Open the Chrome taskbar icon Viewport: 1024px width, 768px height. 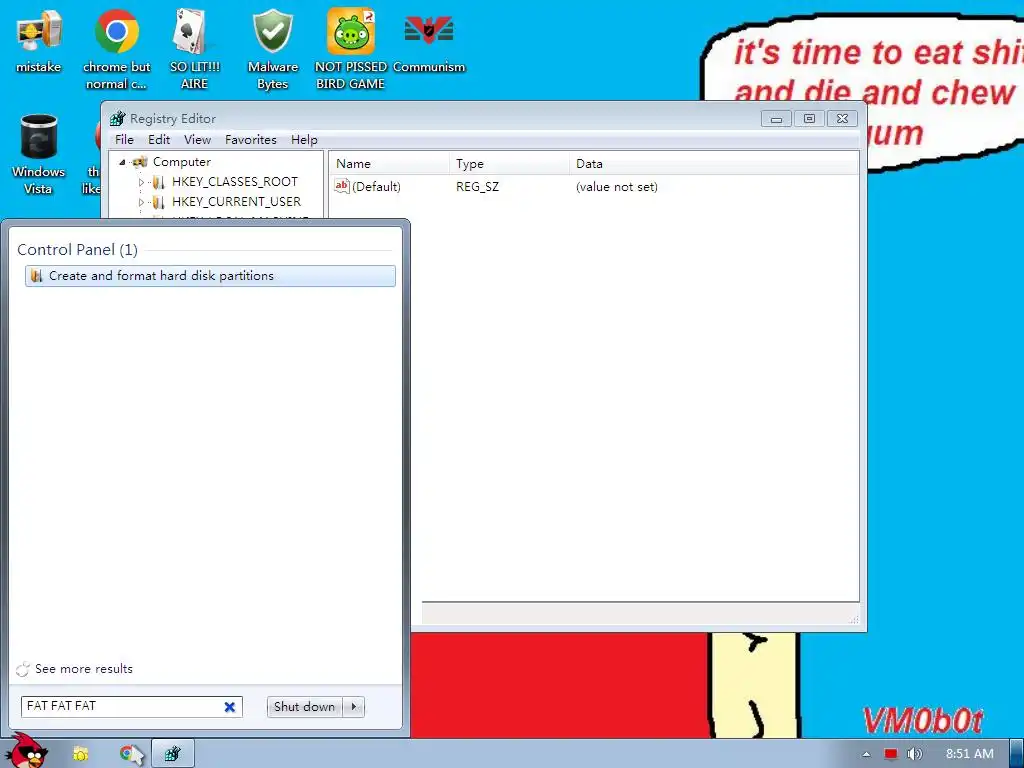click(131, 754)
